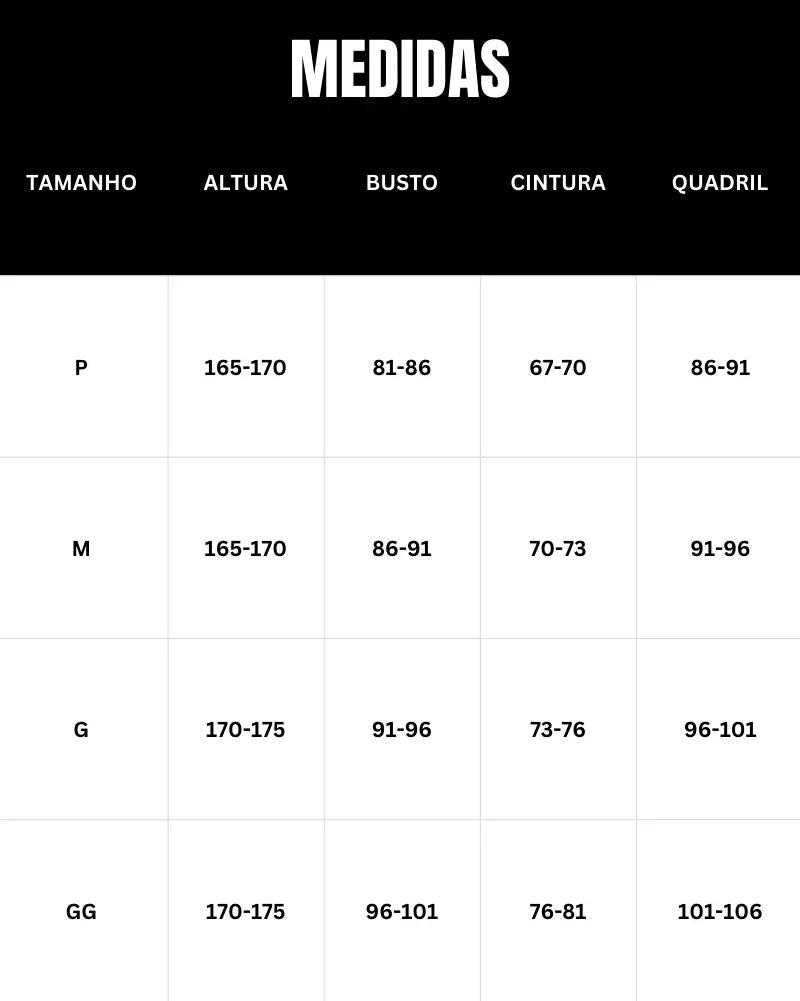This screenshot has height=1001, width=800.
Task: Click the 76-81 waist value
Action: point(558,912)
